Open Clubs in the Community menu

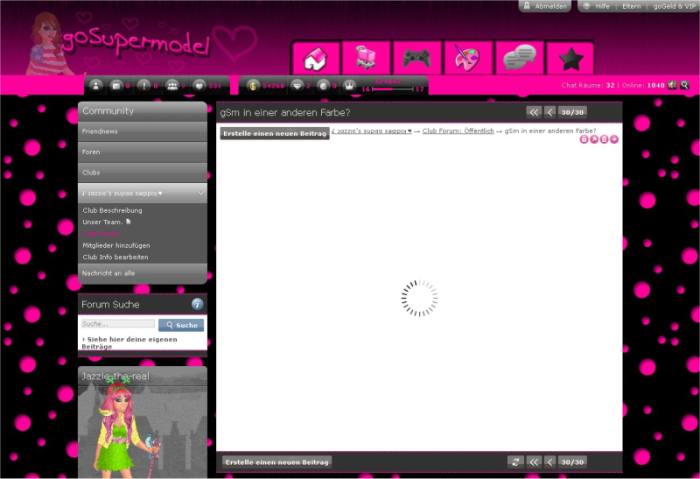[x=142, y=172]
